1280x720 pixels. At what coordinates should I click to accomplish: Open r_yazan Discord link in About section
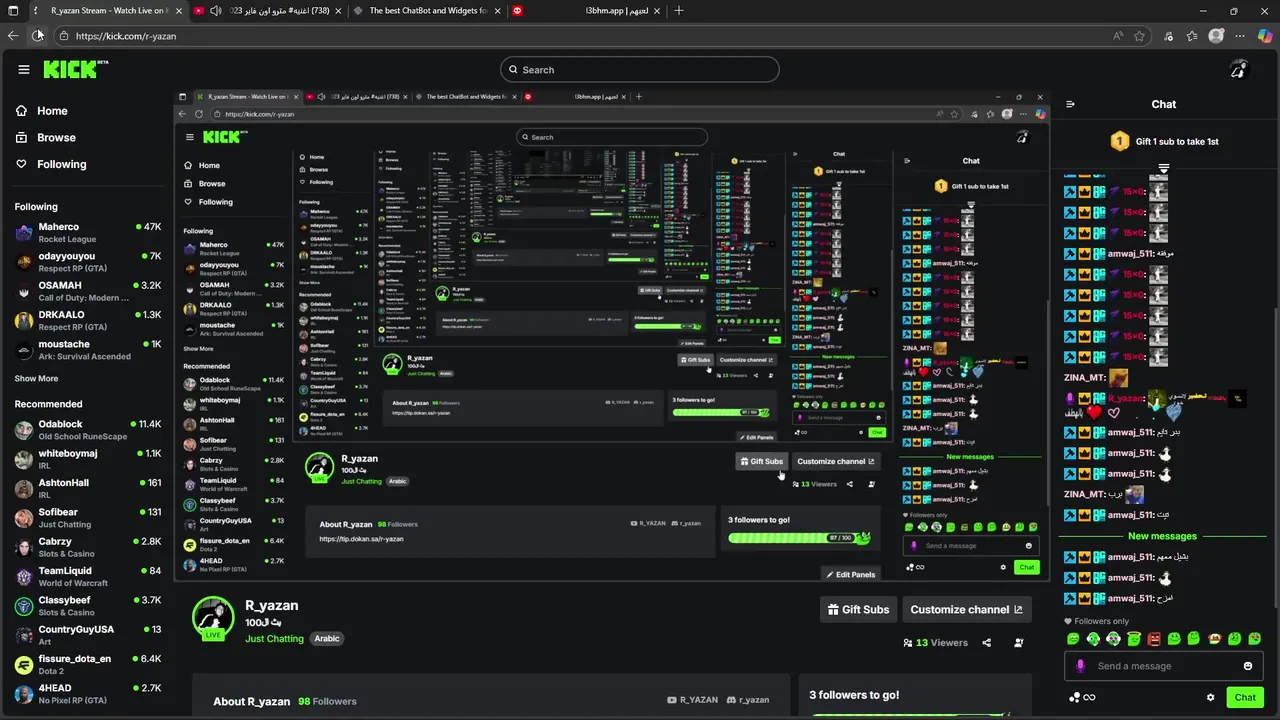pyautogui.click(x=748, y=700)
